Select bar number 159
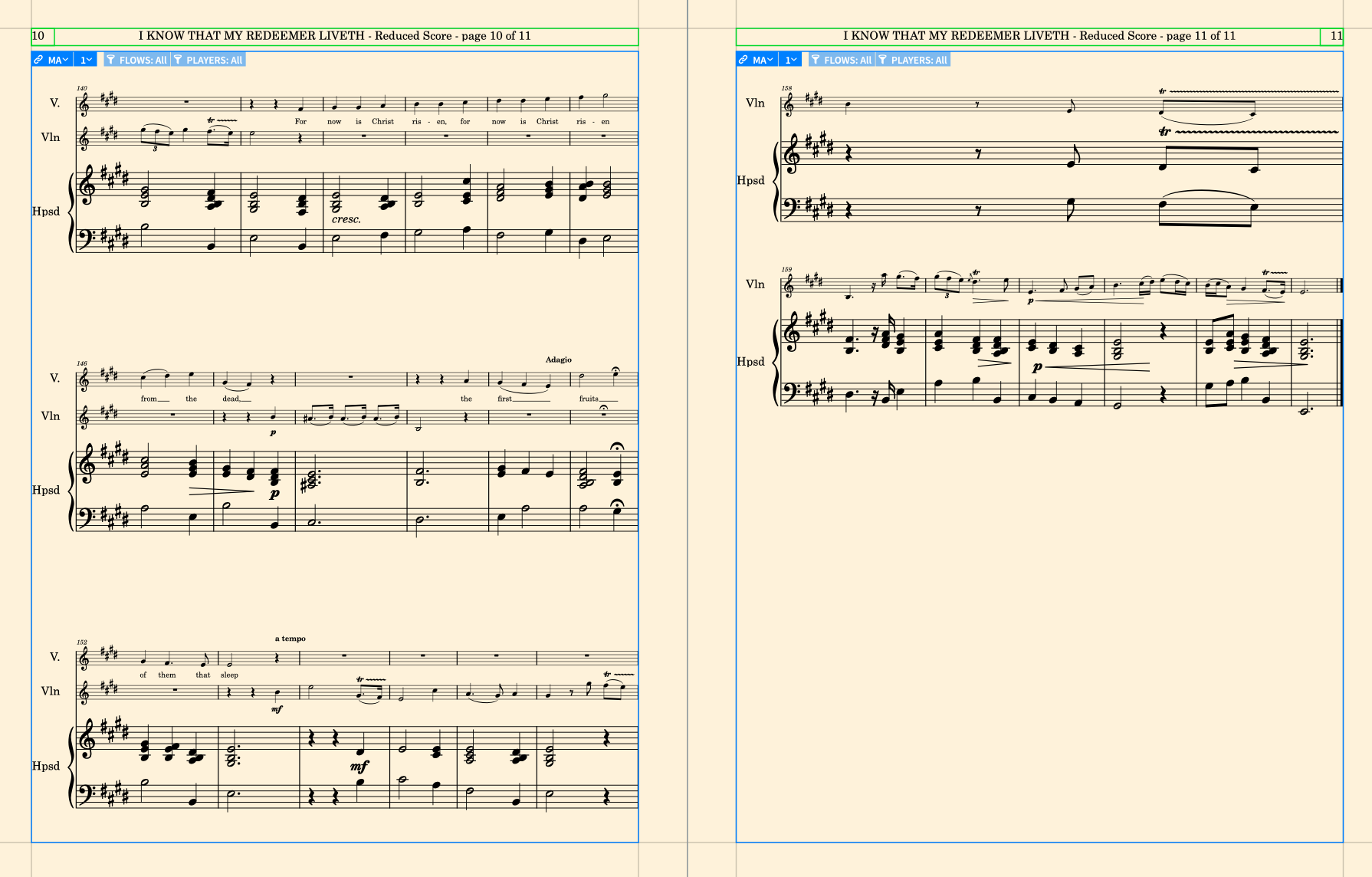Viewport: 1372px width, 877px height. click(x=786, y=270)
